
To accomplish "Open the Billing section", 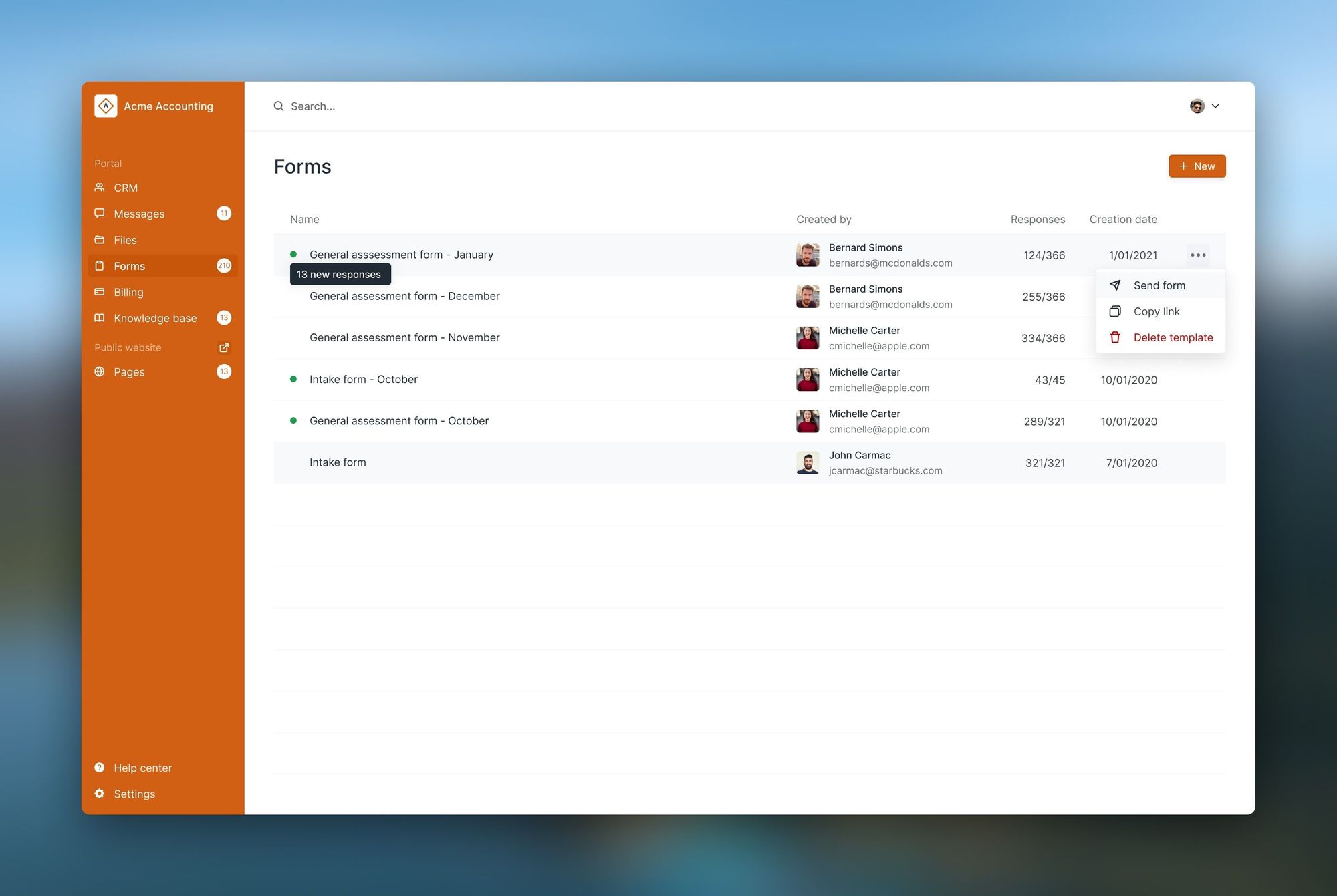I will [128, 292].
